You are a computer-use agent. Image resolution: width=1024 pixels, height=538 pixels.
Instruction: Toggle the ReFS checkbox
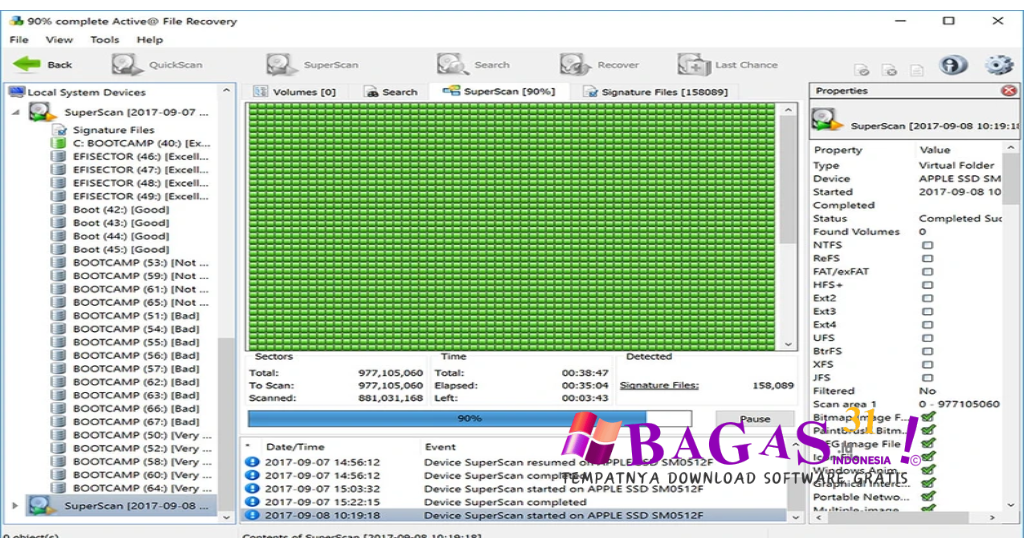[927, 259]
